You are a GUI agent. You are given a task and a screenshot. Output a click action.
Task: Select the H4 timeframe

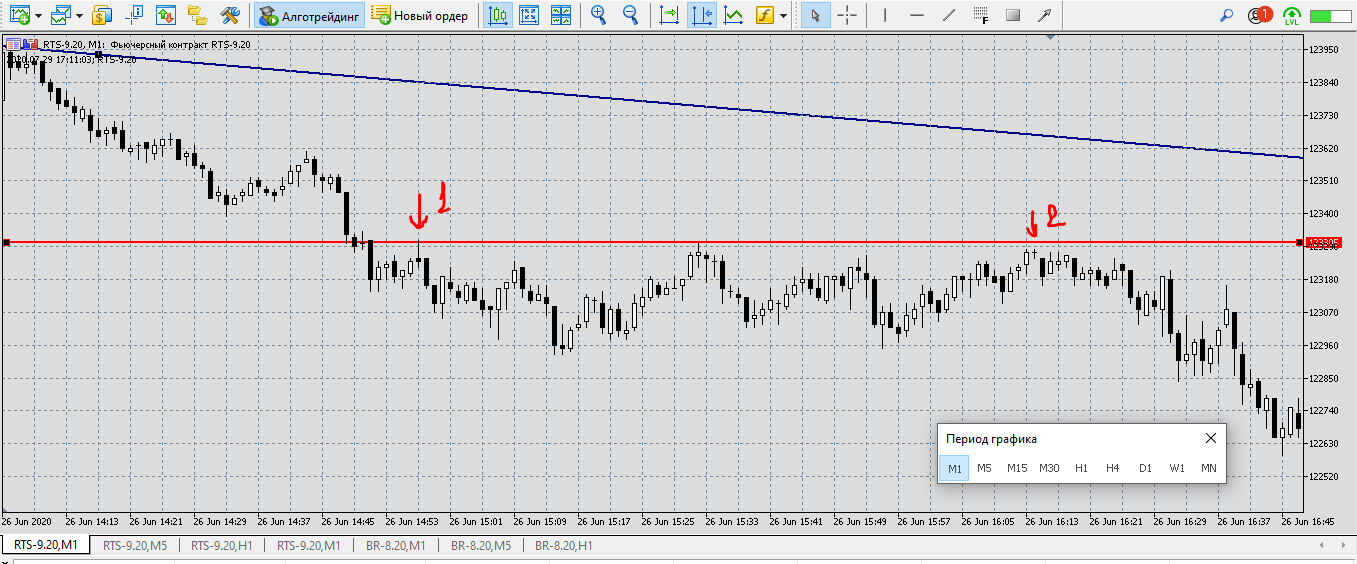click(1112, 468)
